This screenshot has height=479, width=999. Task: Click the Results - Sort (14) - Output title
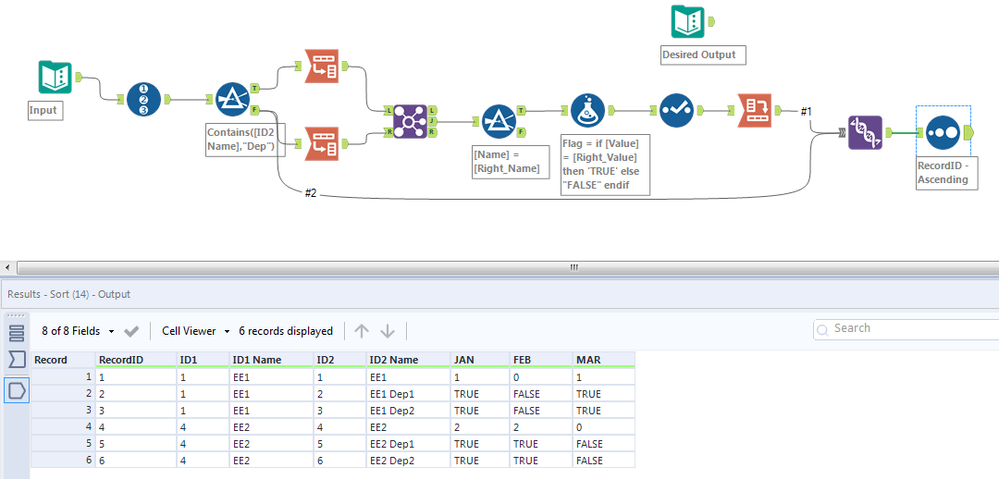coord(69,294)
